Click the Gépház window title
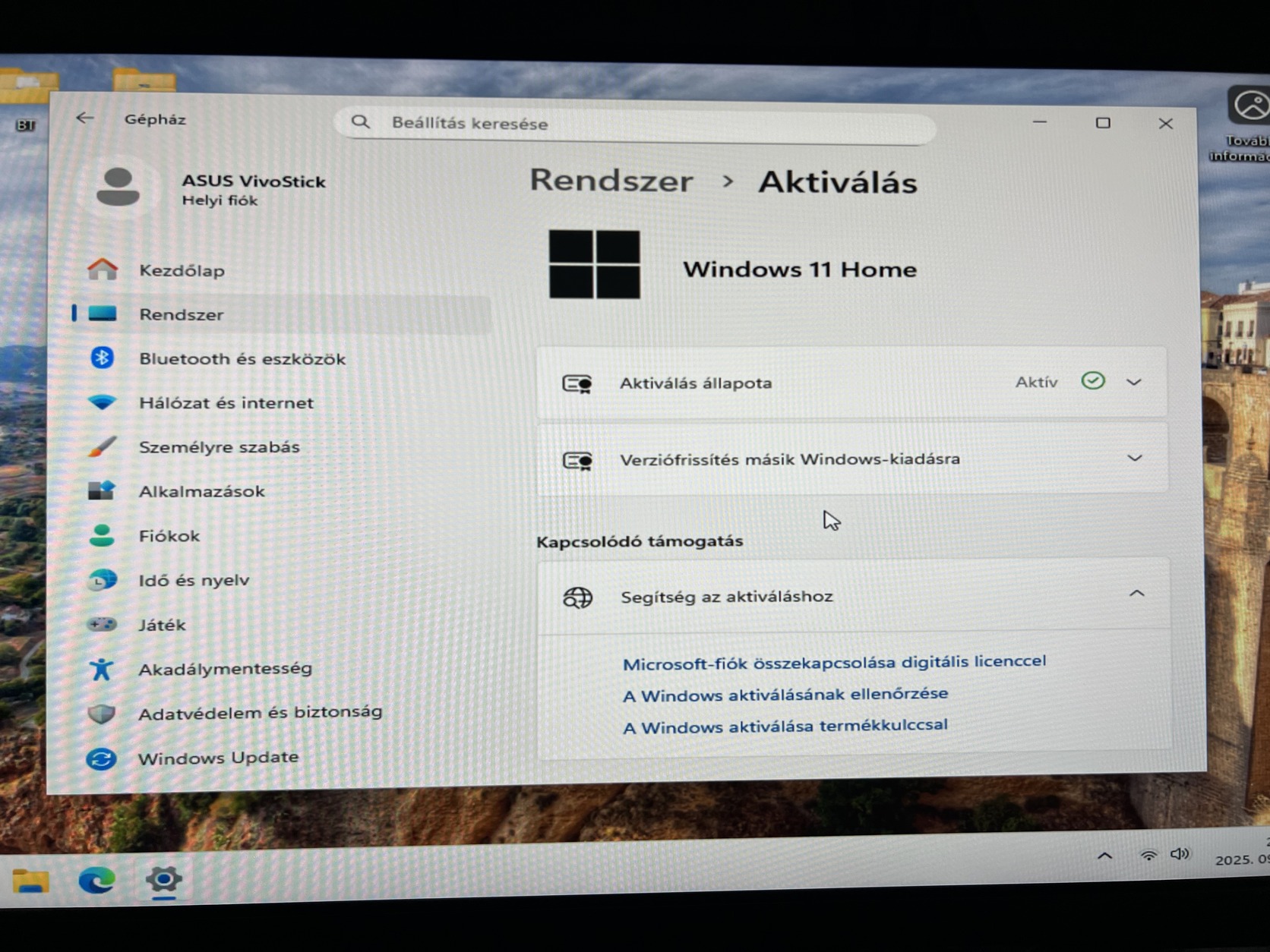The height and width of the screenshot is (952, 1270). tap(155, 119)
